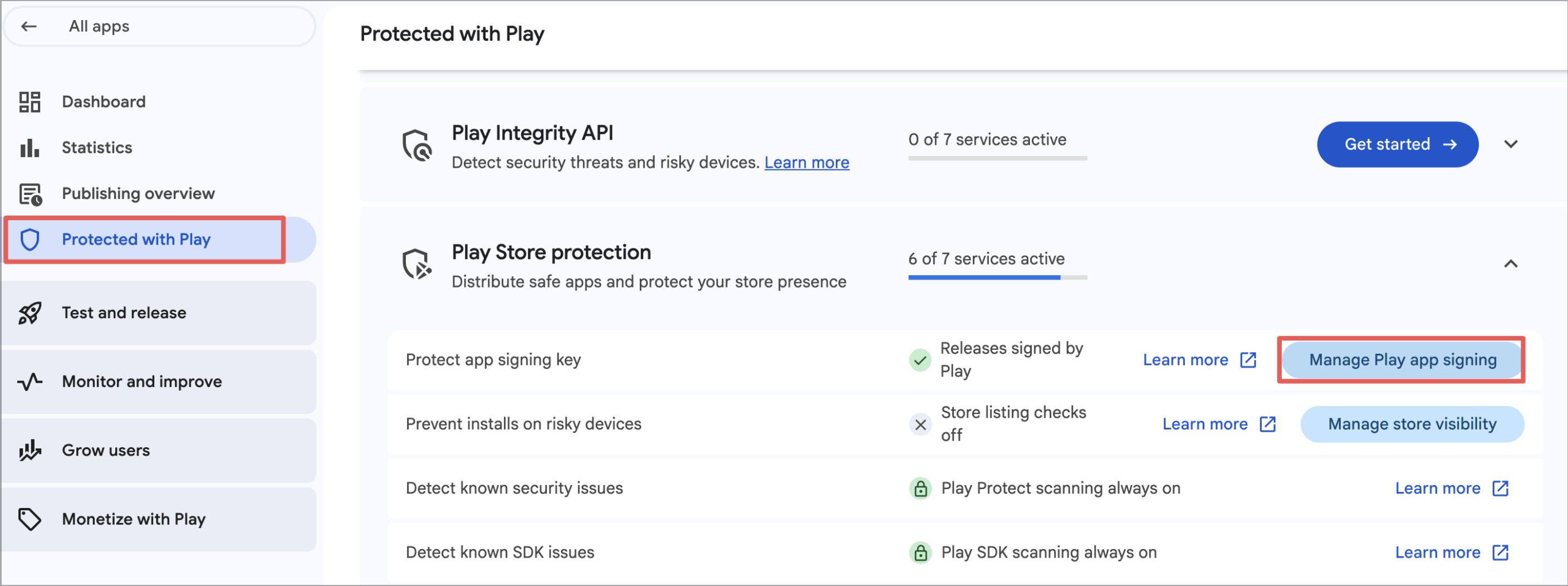The width and height of the screenshot is (1568, 586).
Task: Click the Test and release rocket icon
Action: 29,313
